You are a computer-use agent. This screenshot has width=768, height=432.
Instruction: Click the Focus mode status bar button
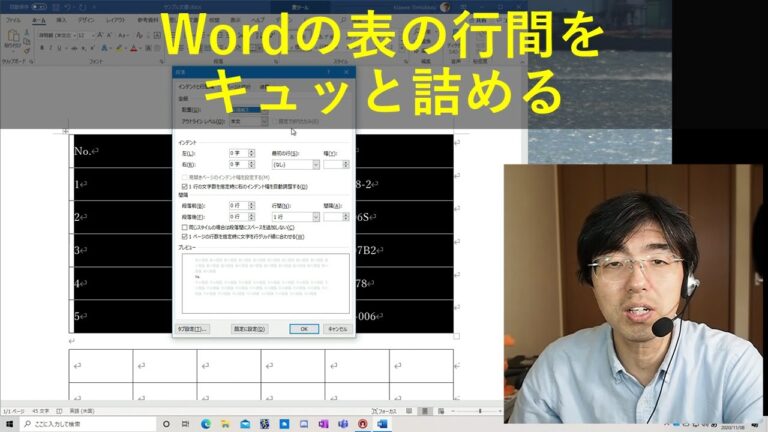(x=384, y=411)
